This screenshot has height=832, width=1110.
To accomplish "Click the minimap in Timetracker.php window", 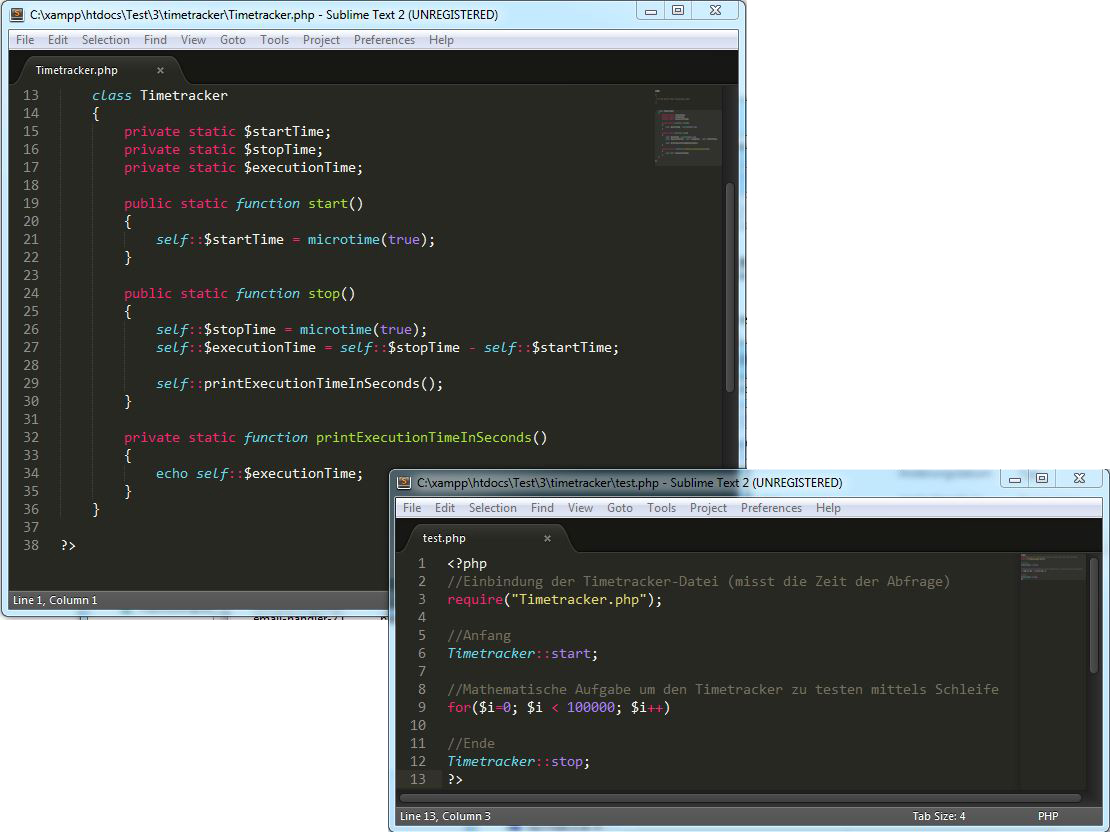I will tap(687, 127).
